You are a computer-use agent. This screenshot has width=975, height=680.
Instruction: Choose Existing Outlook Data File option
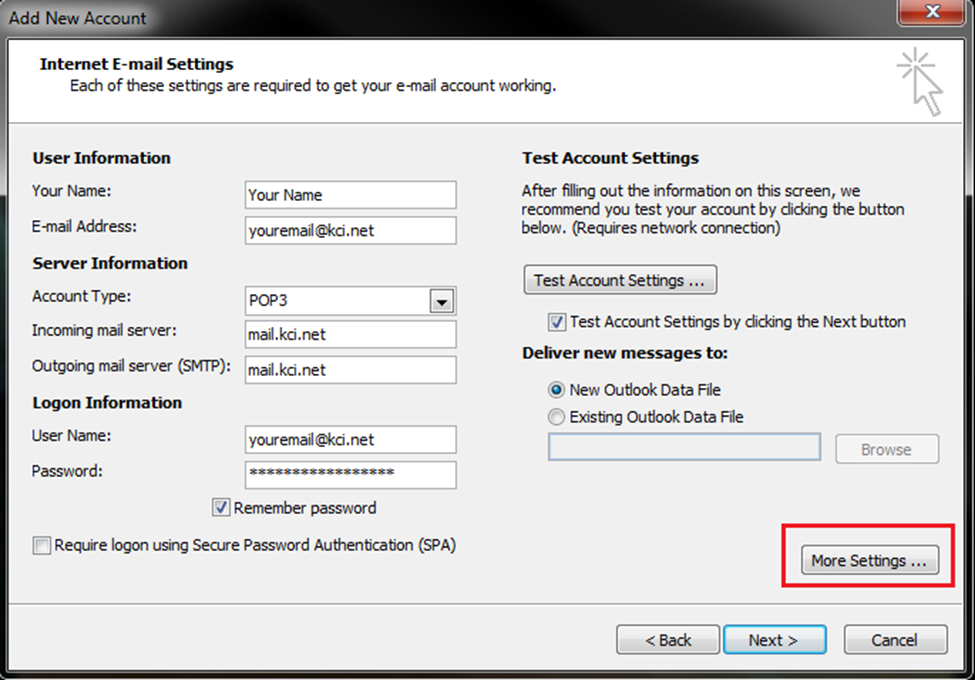(557, 417)
